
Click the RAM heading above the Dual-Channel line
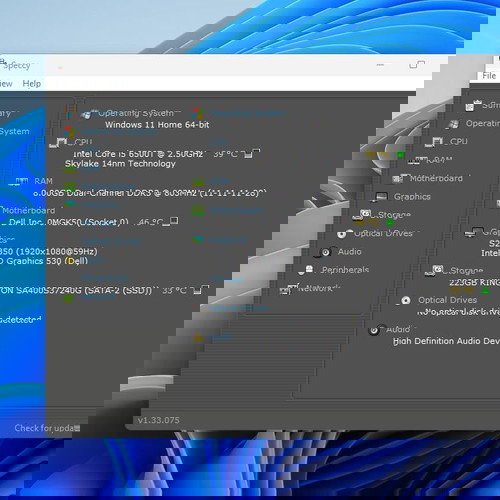[x=43, y=181]
